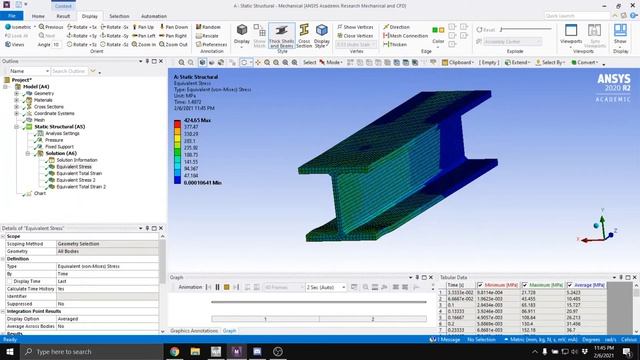Image resolution: width=640 pixels, height=360 pixels.
Task: Switch to the Home ribbon tab
Action: point(38,16)
